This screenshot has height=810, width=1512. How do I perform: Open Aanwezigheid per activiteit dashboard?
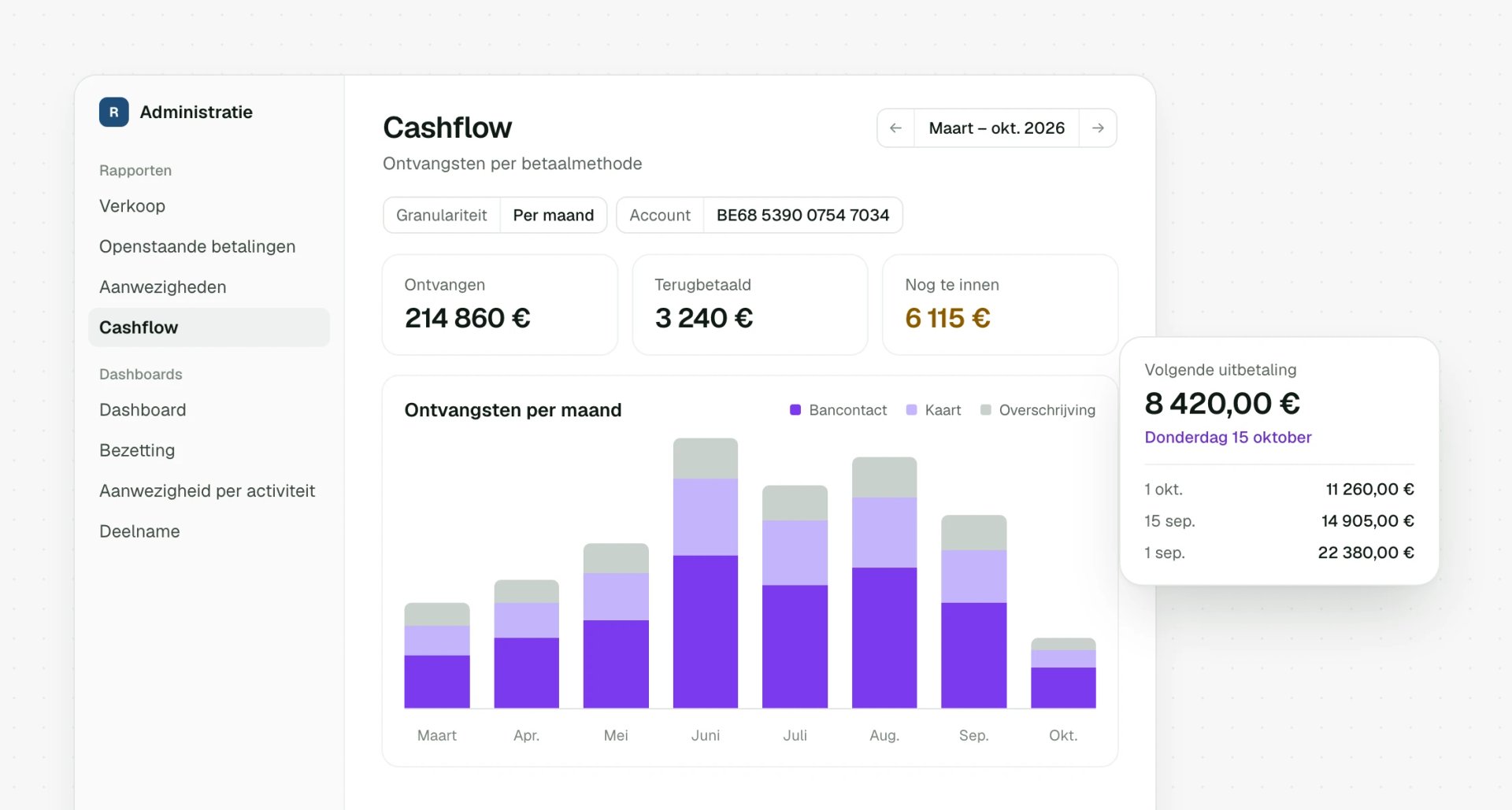[209, 491]
